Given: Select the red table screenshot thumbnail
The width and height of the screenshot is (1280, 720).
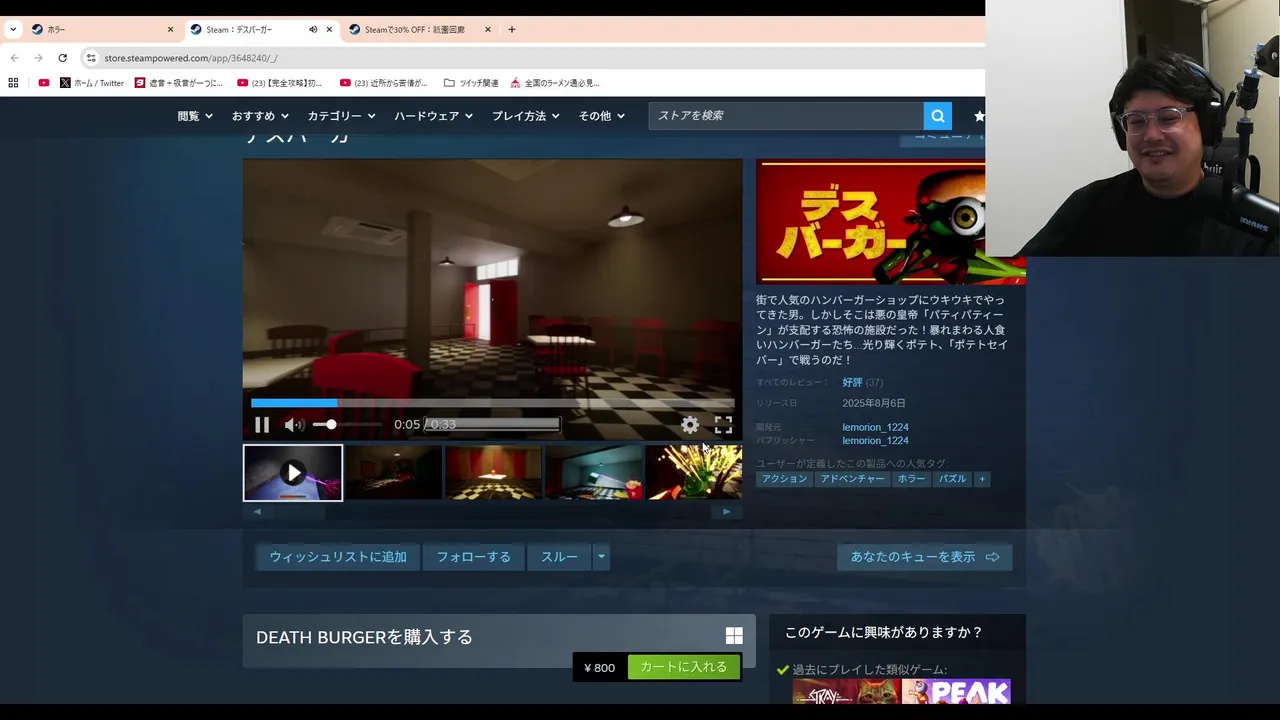Looking at the screenshot, I should (x=494, y=473).
